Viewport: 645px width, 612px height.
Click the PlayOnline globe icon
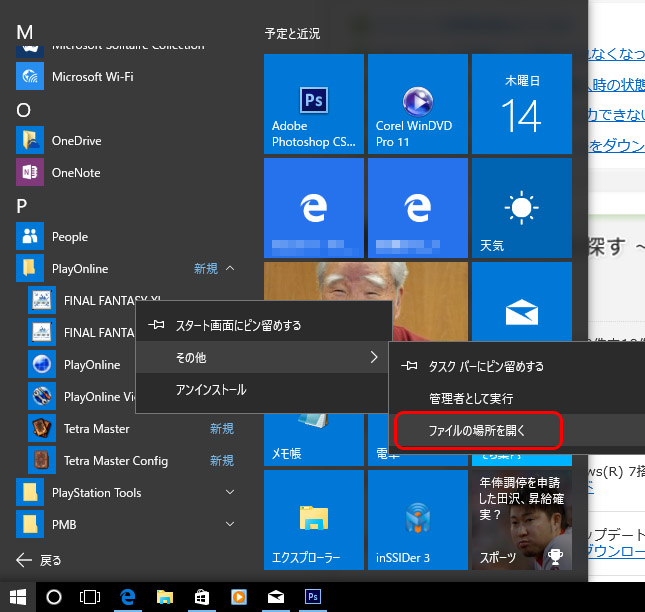pyautogui.click(x=42, y=364)
